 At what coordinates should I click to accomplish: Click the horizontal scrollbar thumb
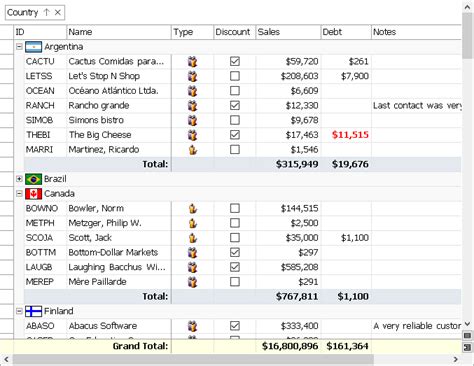[193, 359]
